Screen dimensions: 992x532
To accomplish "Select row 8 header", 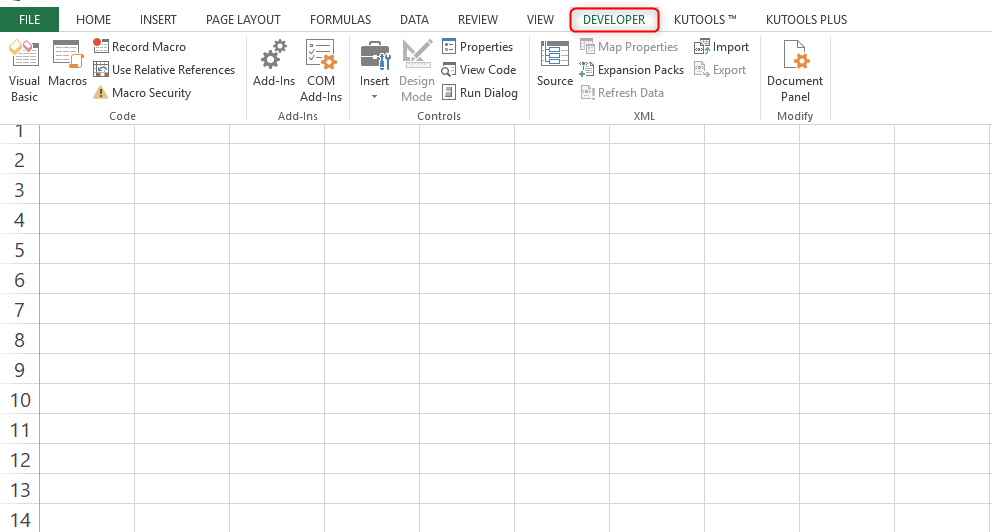I will [x=20, y=340].
